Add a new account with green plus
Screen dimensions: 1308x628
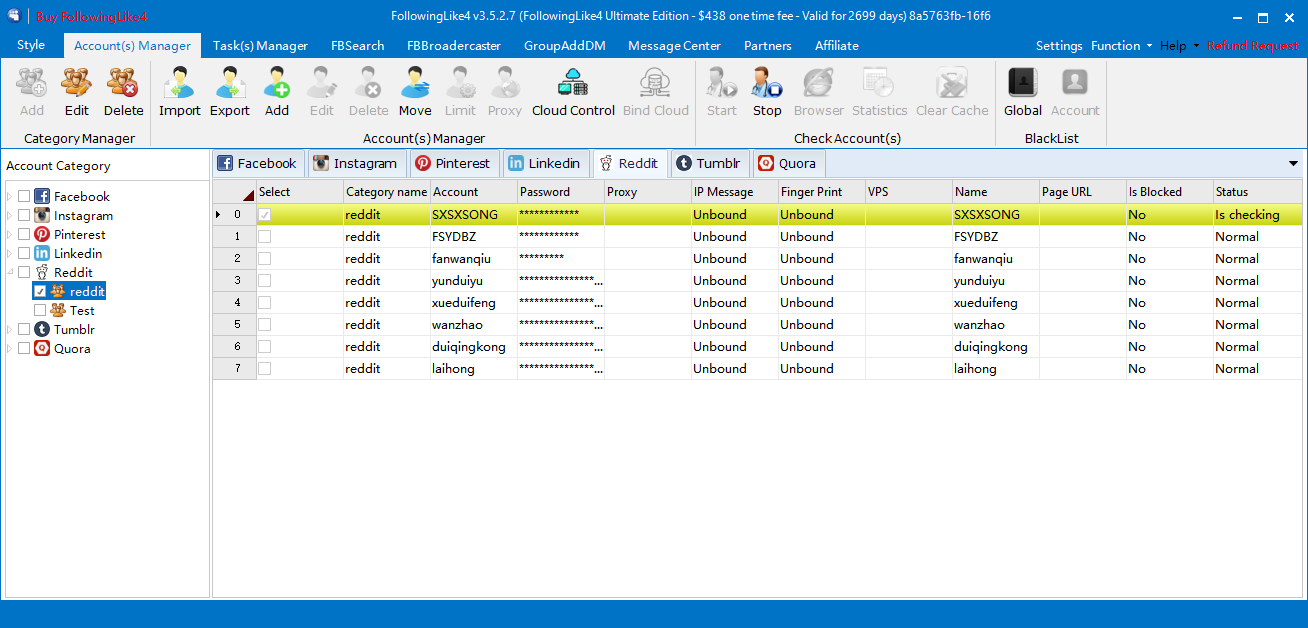point(277,91)
